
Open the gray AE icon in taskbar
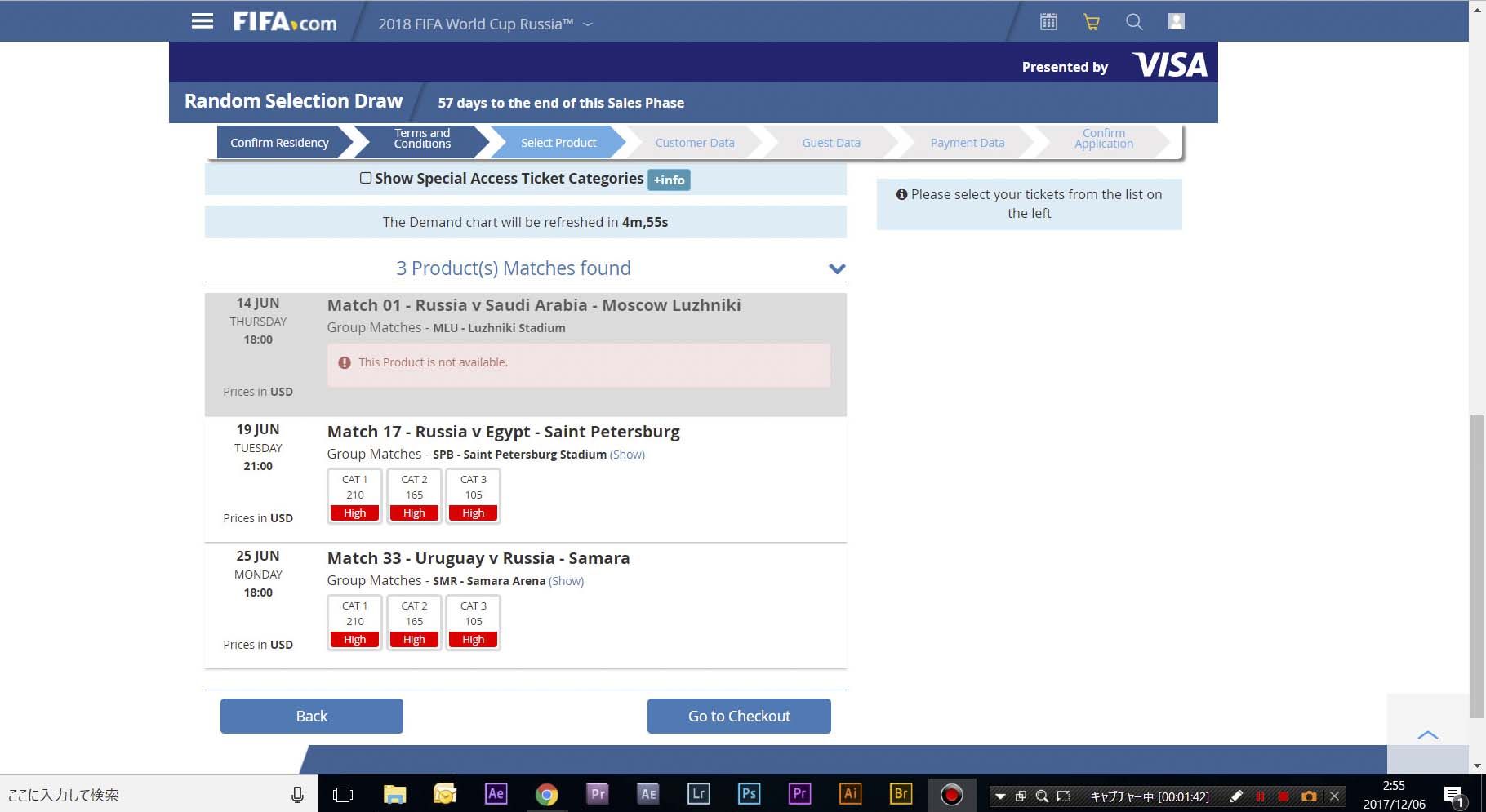(648, 794)
